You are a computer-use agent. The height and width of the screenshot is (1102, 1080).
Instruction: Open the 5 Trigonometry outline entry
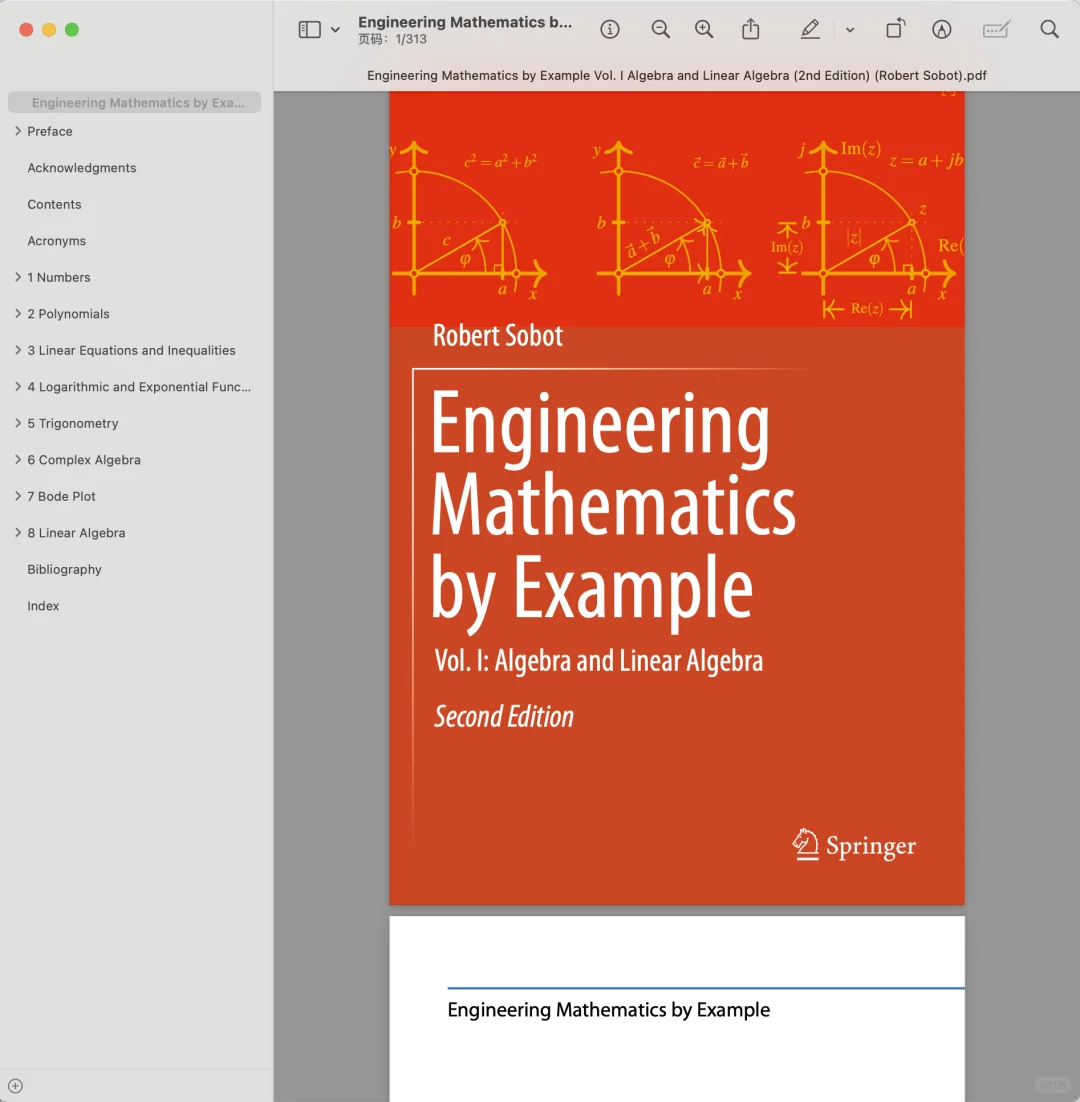(72, 424)
